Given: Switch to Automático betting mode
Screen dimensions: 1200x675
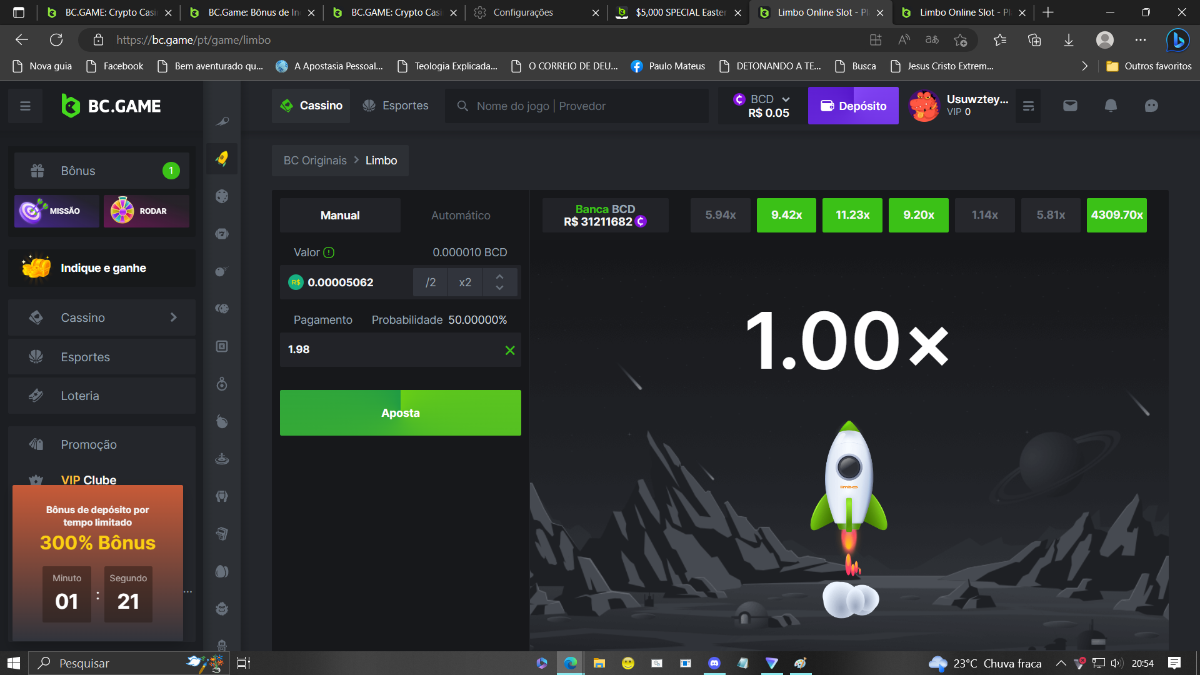Looking at the screenshot, I should coord(460,215).
